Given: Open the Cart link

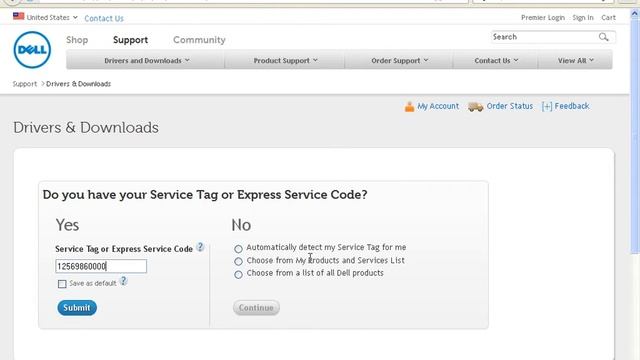Looking at the screenshot, I should (x=608, y=18).
